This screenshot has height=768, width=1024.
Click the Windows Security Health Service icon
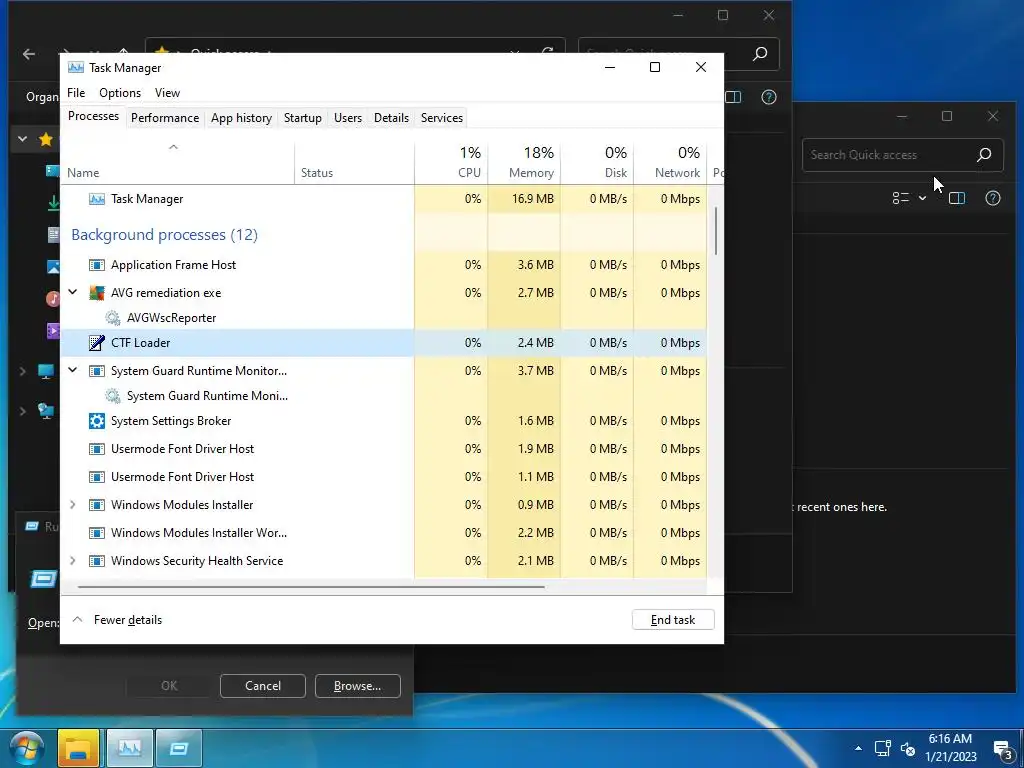97,561
